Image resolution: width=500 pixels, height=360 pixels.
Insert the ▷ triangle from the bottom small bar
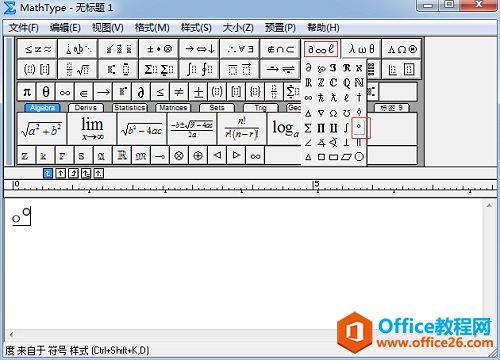tap(236, 155)
